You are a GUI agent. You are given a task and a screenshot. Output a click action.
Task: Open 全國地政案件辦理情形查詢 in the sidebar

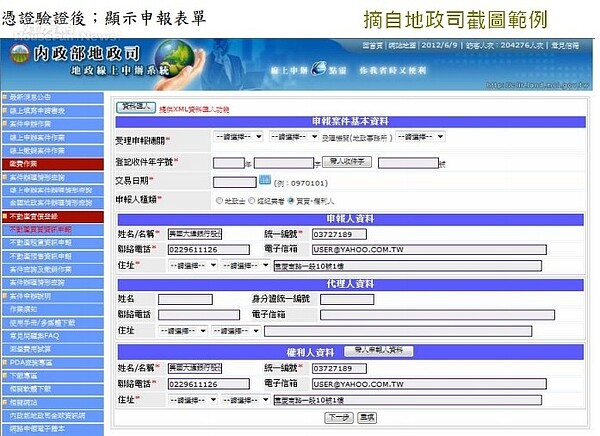click(52, 203)
